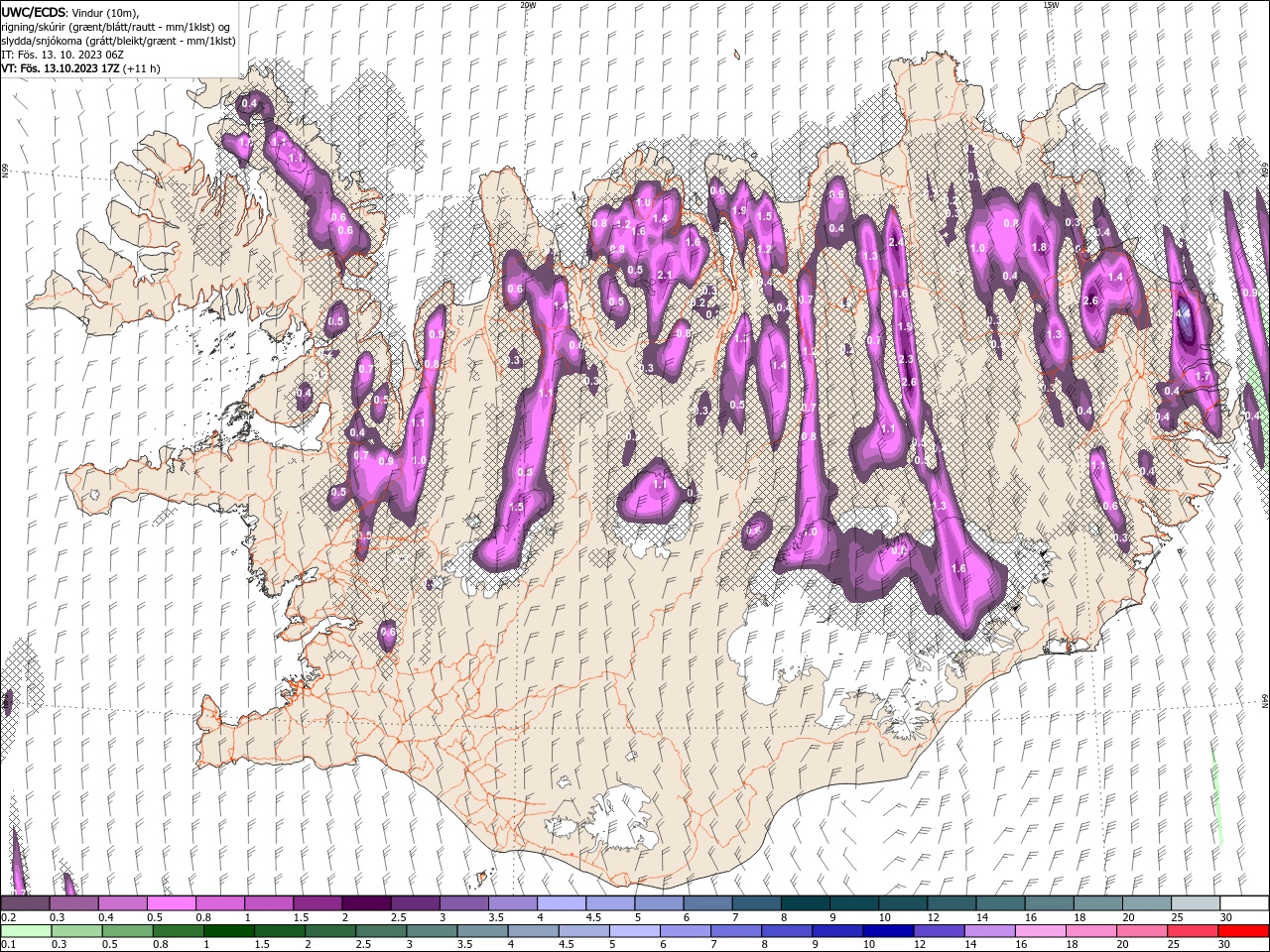The height and width of the screenshot is (952, 1270).
Task: Click the UWC/ECDS title text
Action: pyautogui.click(x=34, y=12)
